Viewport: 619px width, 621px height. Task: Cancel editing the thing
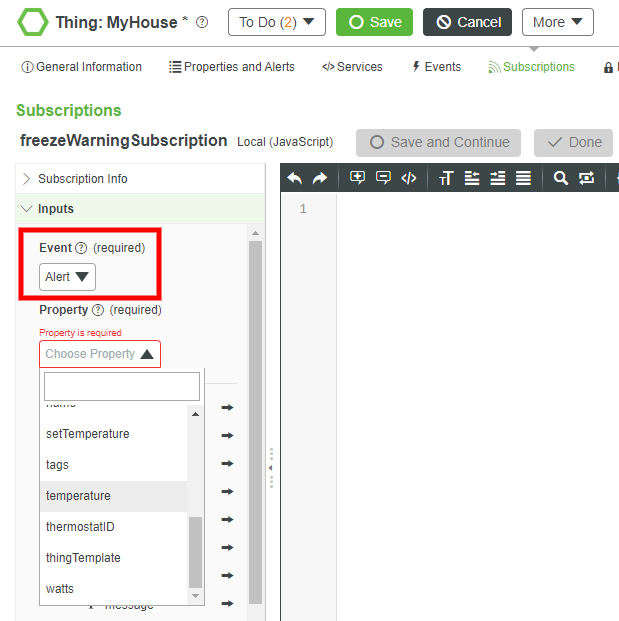coord(467,22)
